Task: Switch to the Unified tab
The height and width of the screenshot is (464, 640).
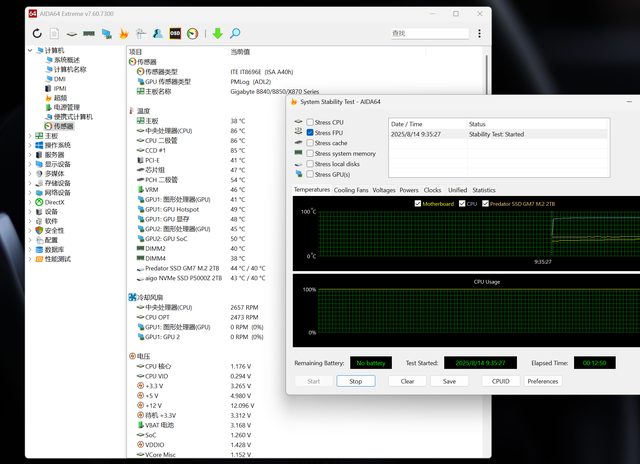Action: click(x=458, y=190)
